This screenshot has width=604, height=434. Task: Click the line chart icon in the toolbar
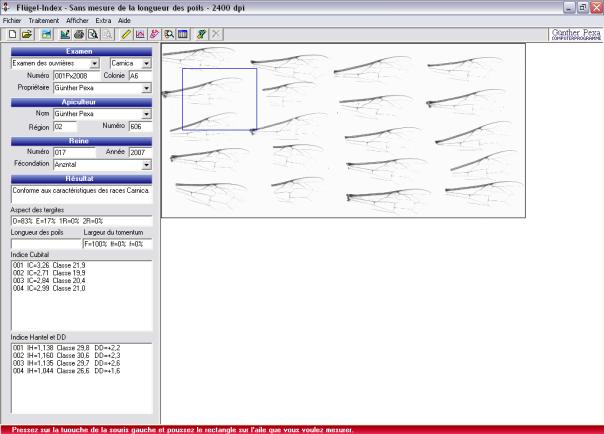point(140,34)
